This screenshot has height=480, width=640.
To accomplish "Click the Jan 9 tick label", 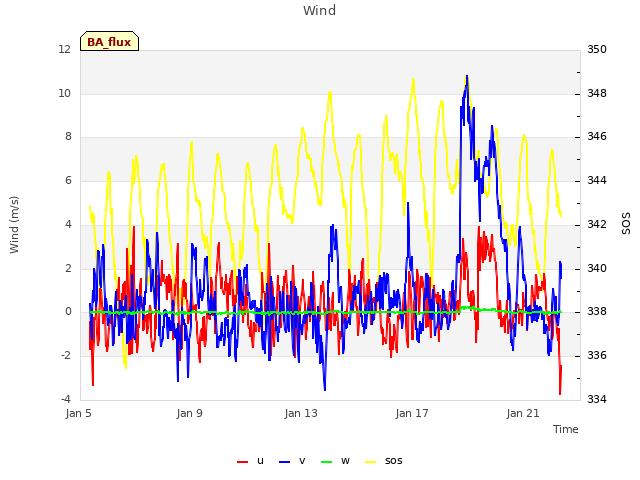I will 189,413.
